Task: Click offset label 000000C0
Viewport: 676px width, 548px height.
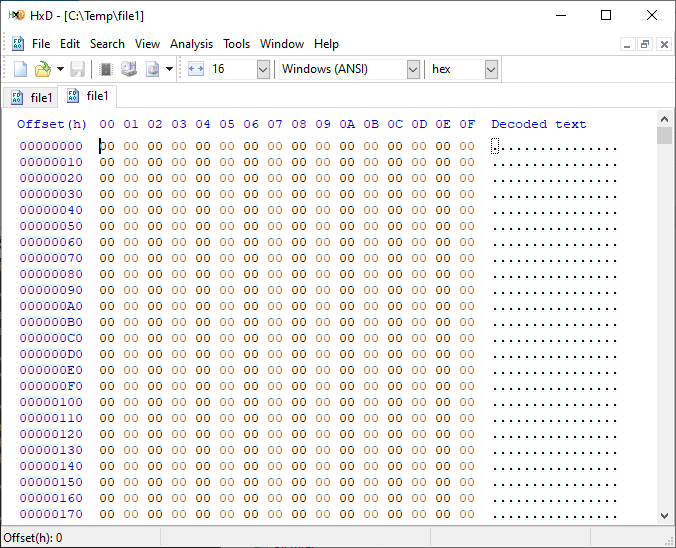Action: coord(51,338)
